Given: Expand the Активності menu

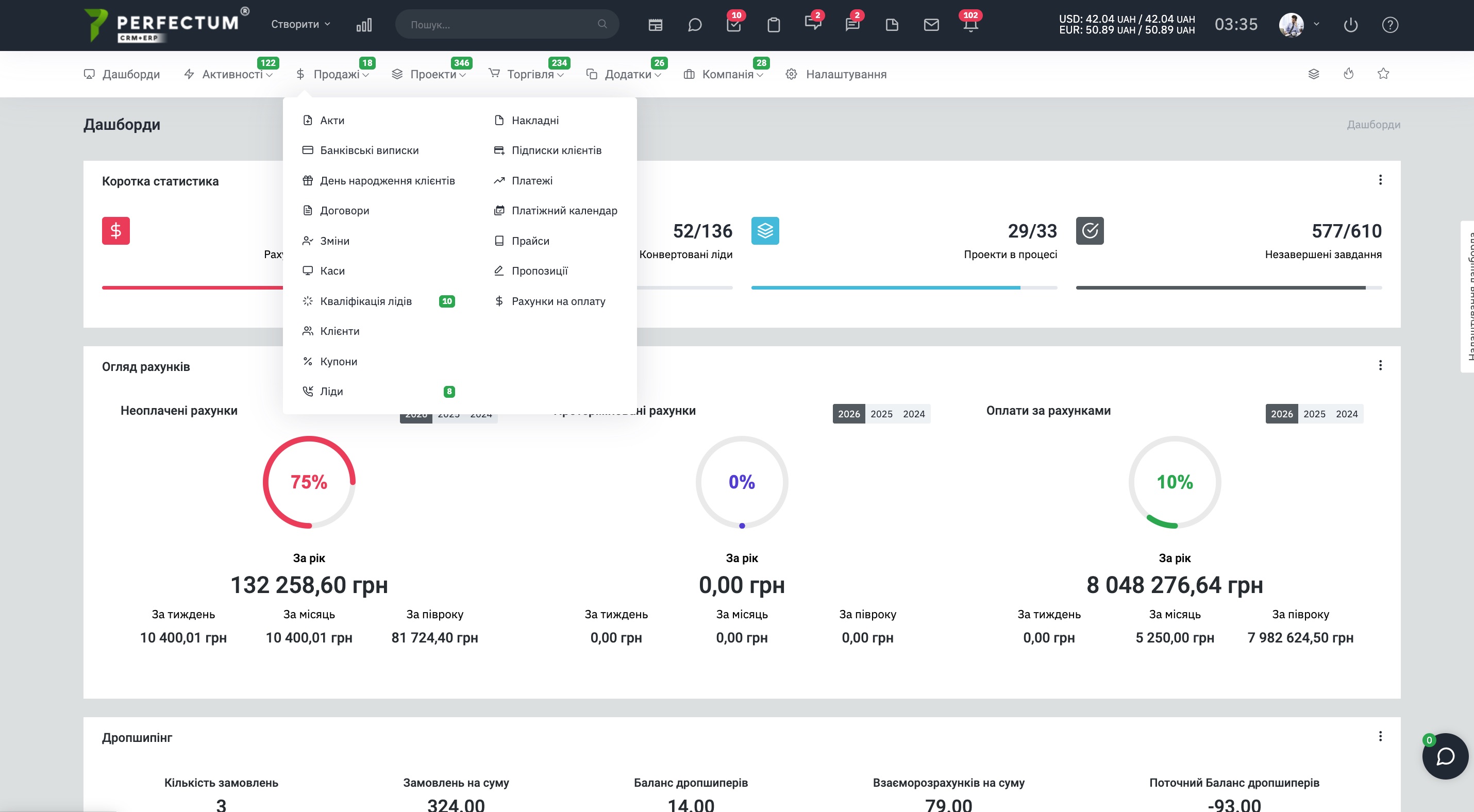Looking at the screenshot, I should click(228, 74).
